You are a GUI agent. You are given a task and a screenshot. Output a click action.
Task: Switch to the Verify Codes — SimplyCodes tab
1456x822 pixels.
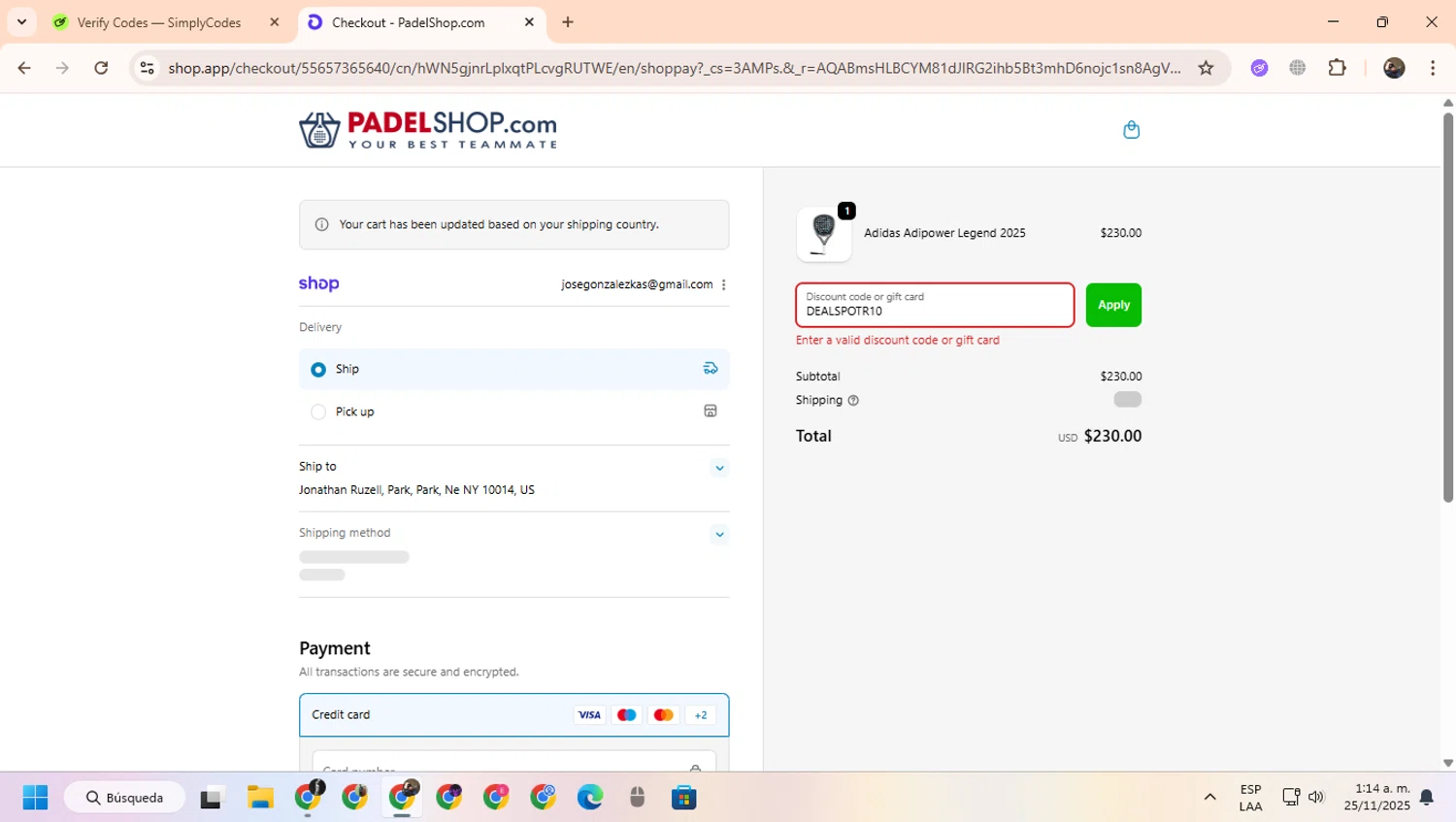158,22
